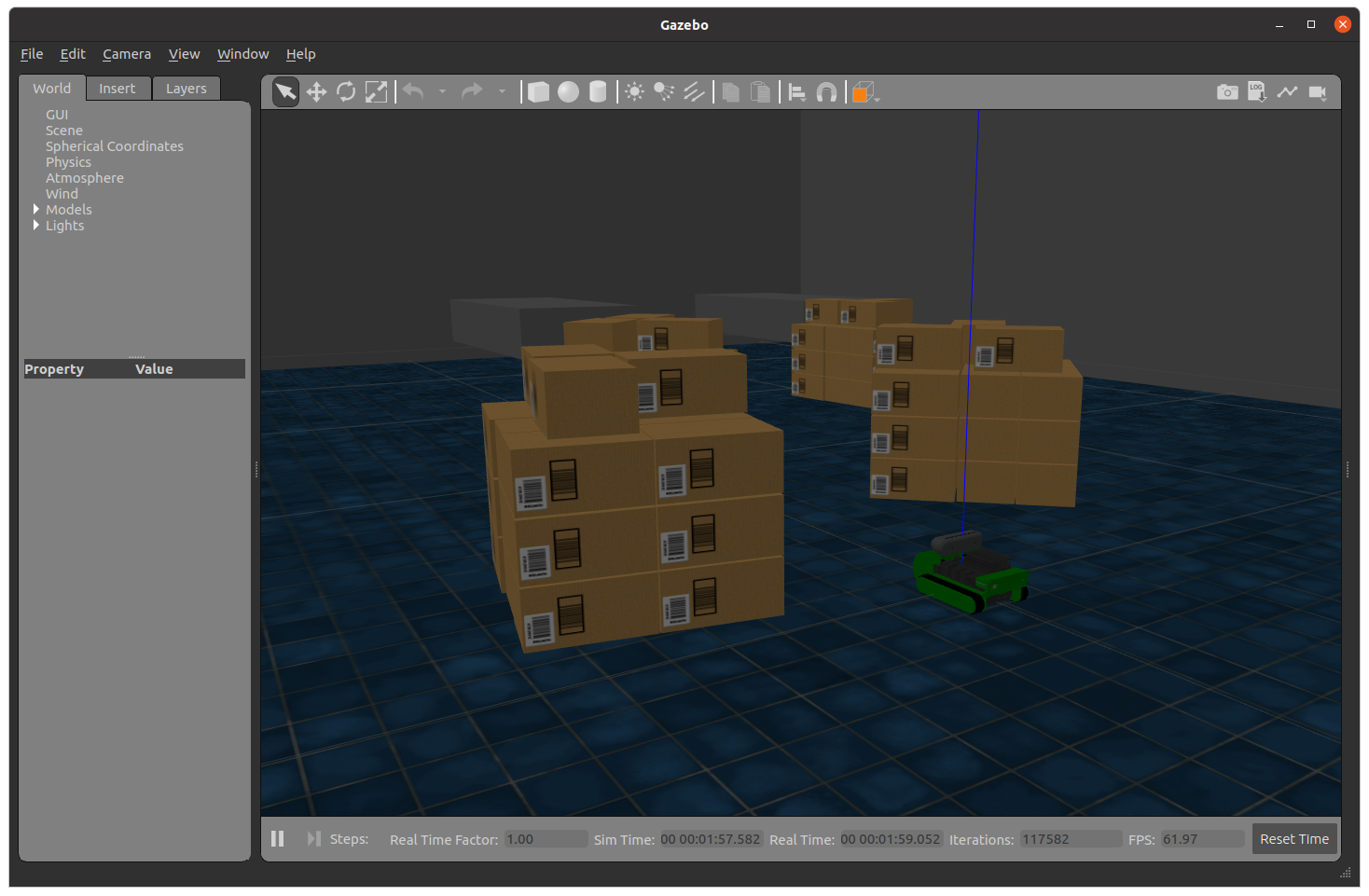Click the undo arrow icon
Viewport: 1369px width, 896px height.
click(x=414, y=91)
